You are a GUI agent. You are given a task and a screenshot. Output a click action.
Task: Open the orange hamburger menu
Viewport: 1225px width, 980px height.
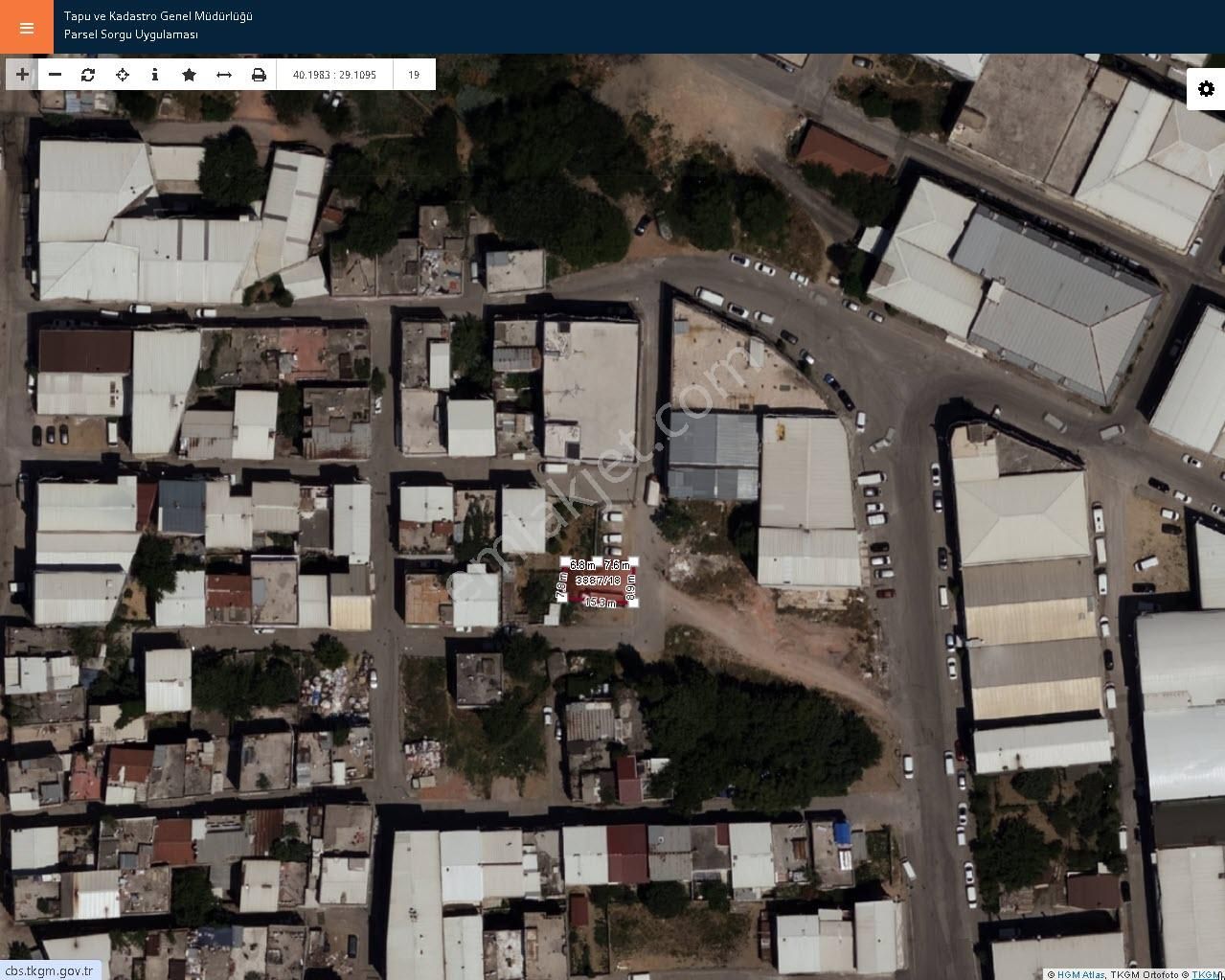click(27, 27)
